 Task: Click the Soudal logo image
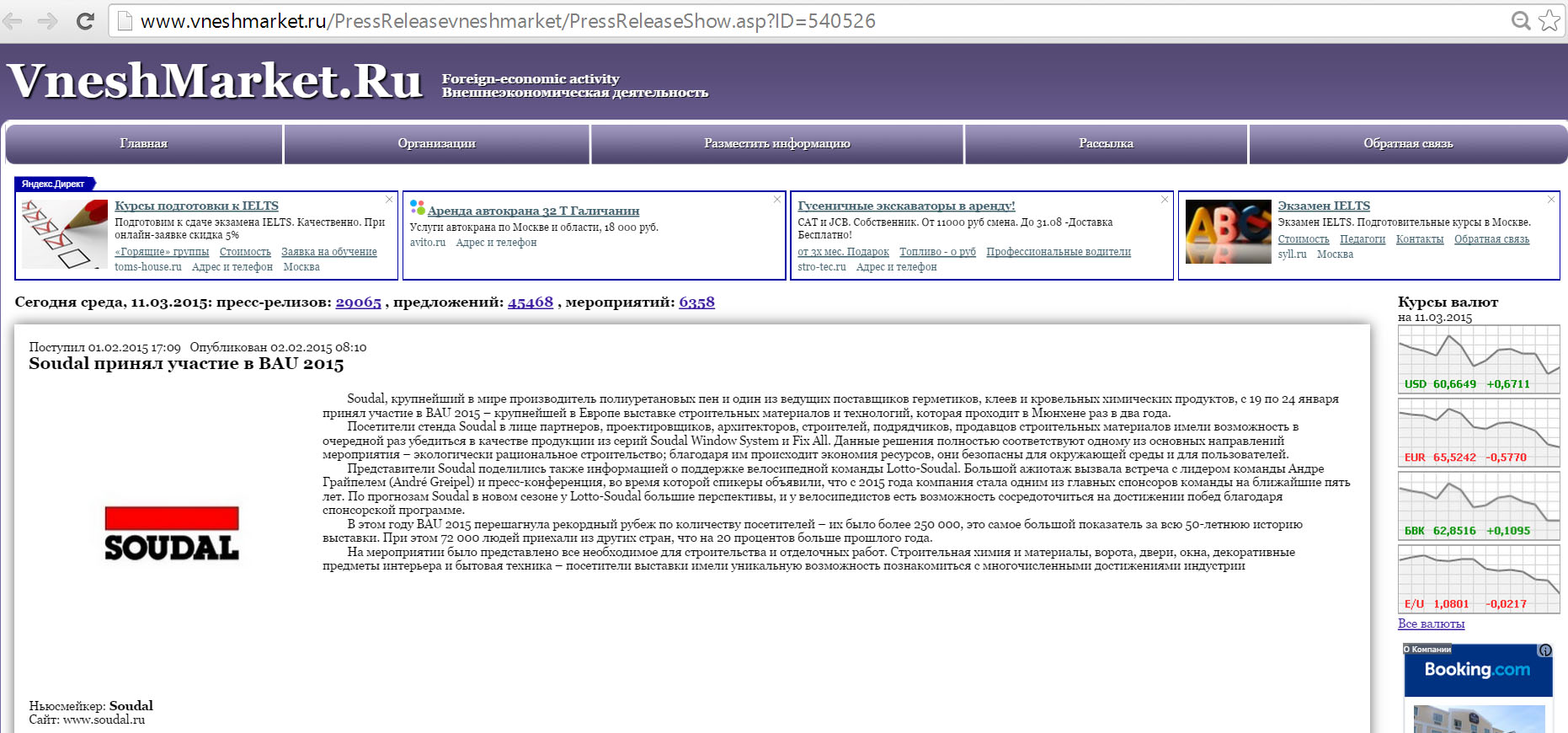172,534
